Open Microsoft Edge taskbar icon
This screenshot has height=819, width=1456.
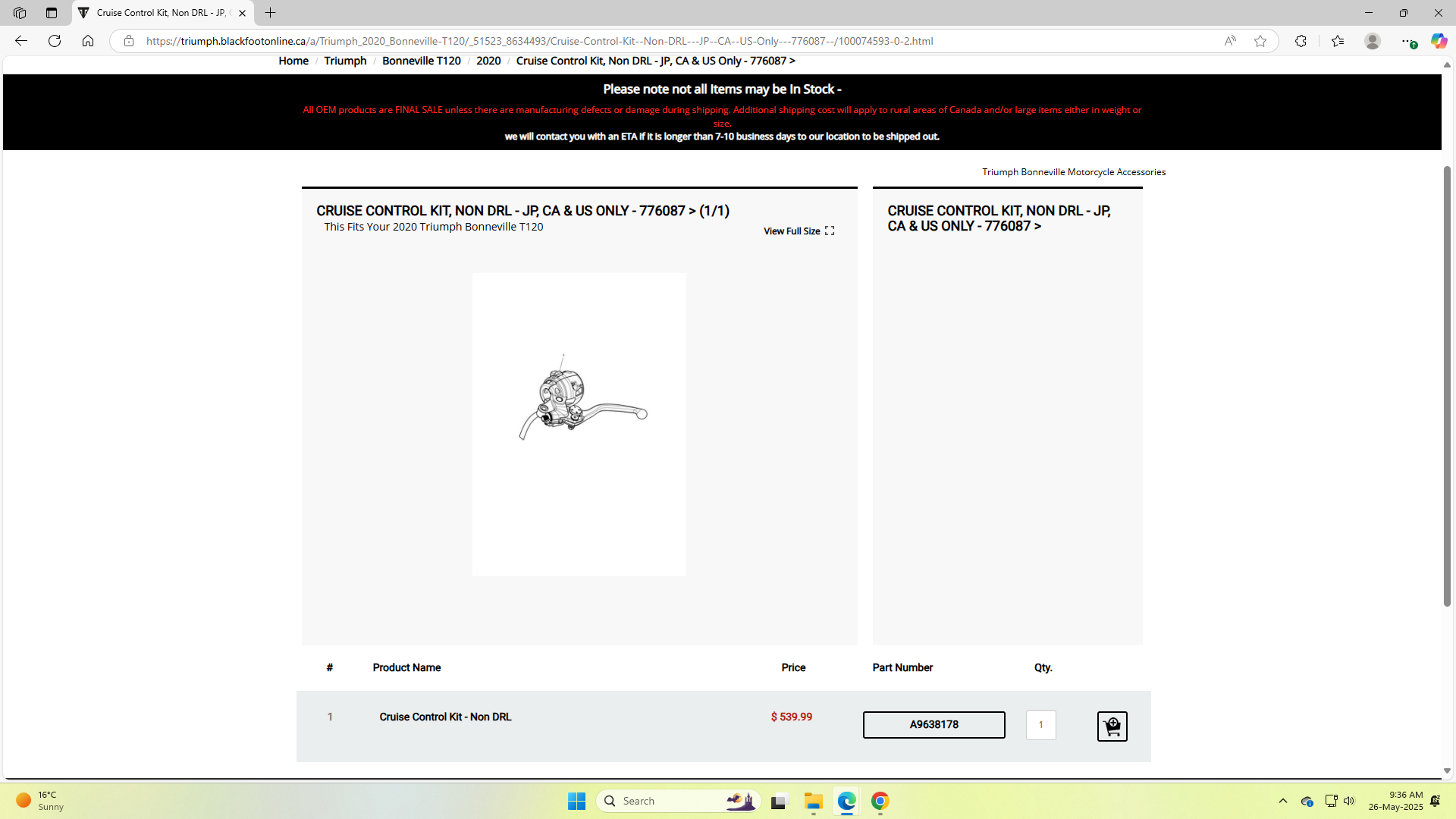846,801
